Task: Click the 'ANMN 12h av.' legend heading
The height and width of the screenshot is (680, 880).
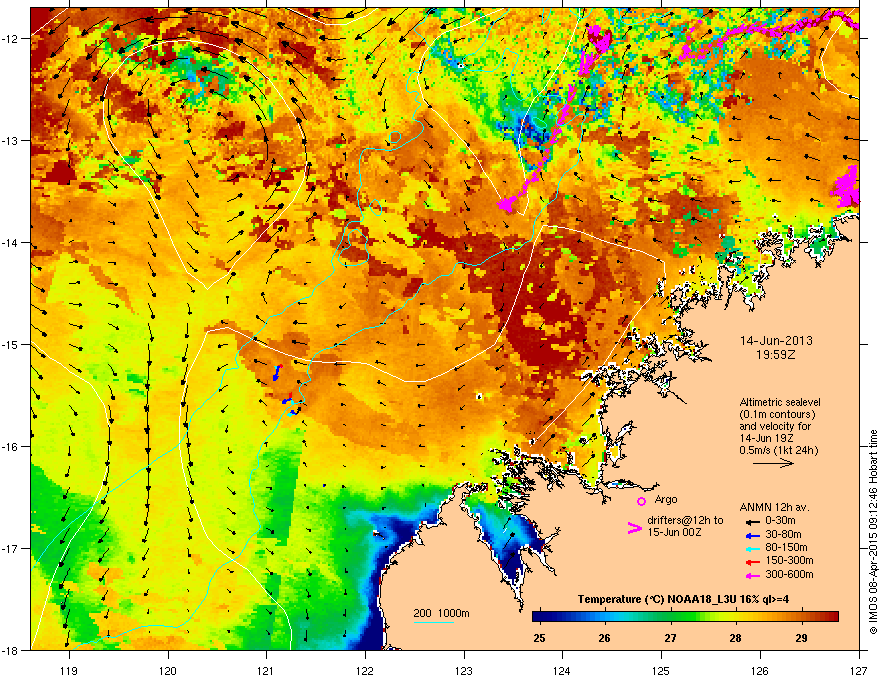Action: (774, 507)
